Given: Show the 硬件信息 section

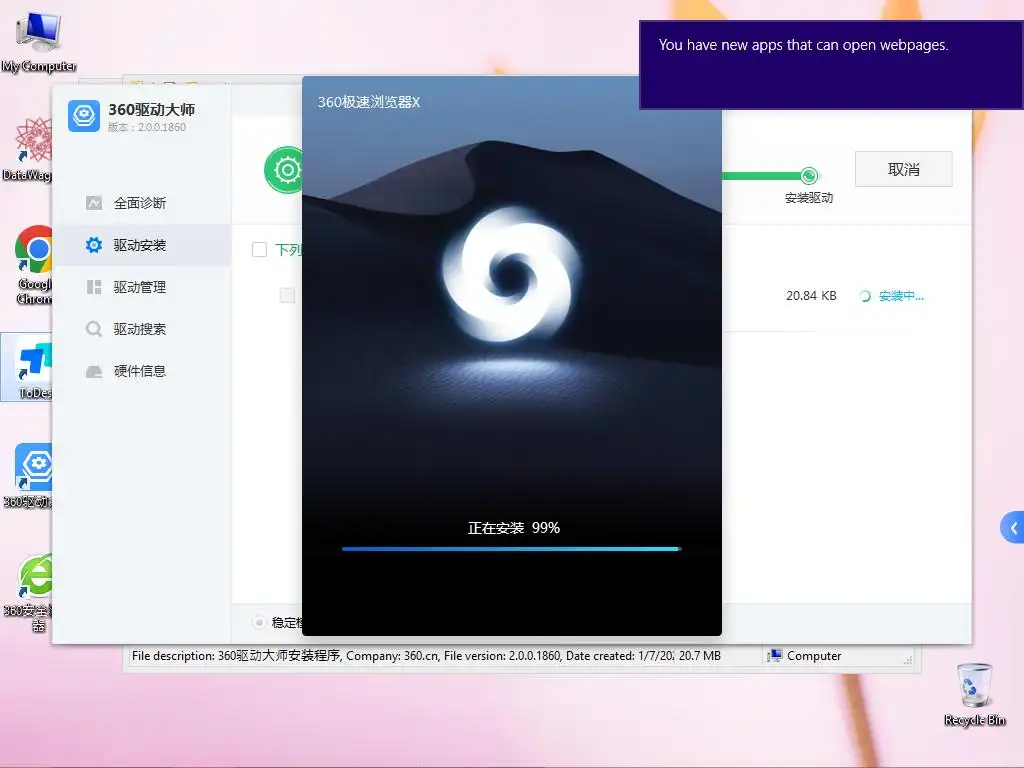Looking at the screenshot, I should pos(140,371).
